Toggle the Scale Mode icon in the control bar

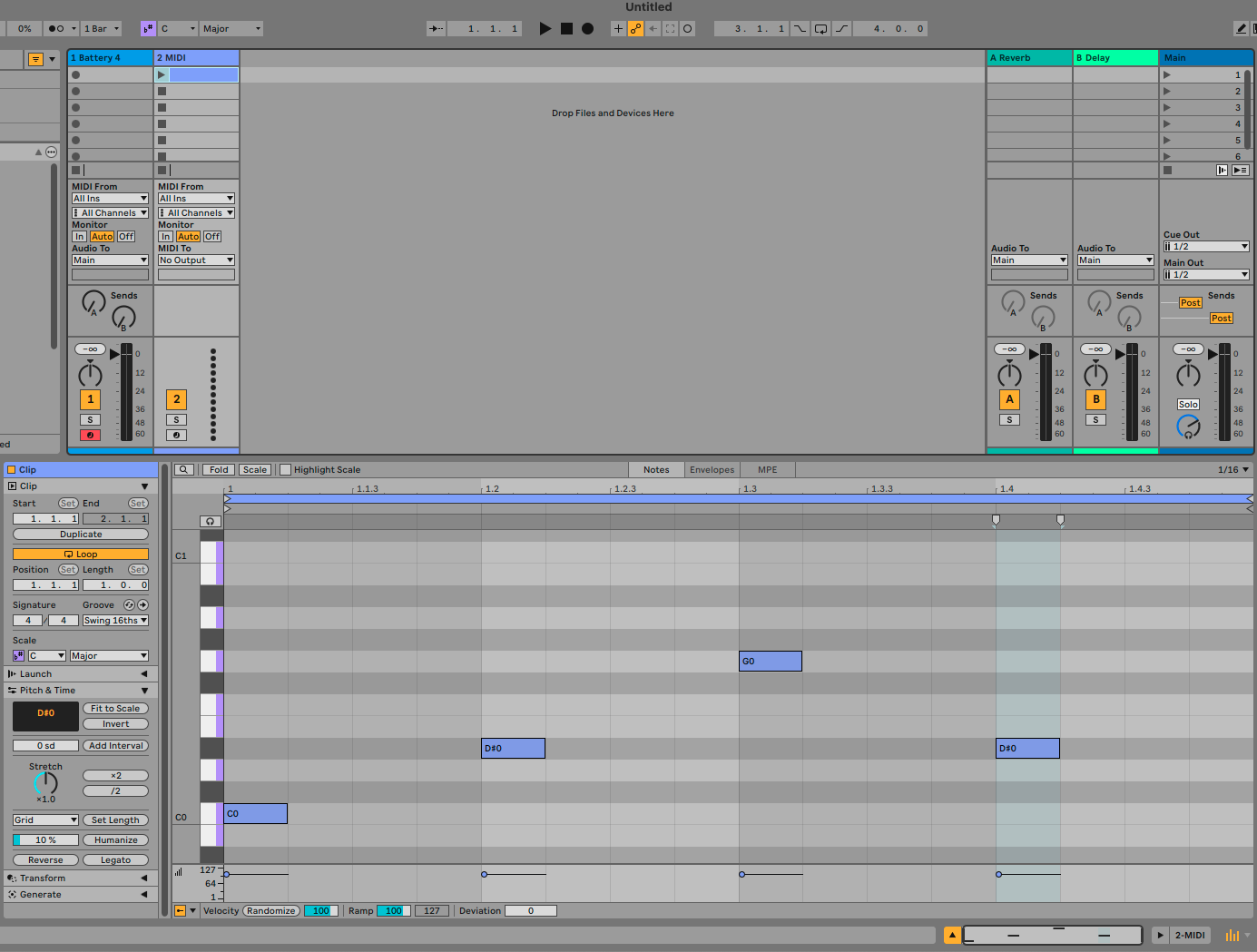[148, 29]
